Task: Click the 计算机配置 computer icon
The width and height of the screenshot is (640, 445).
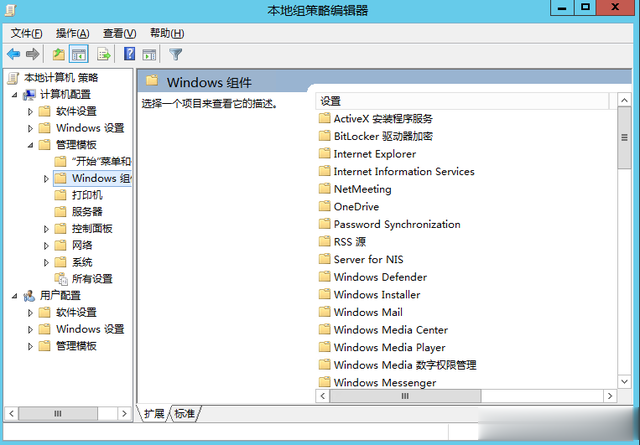Action: pyautogui.click(x=29, y=95)
